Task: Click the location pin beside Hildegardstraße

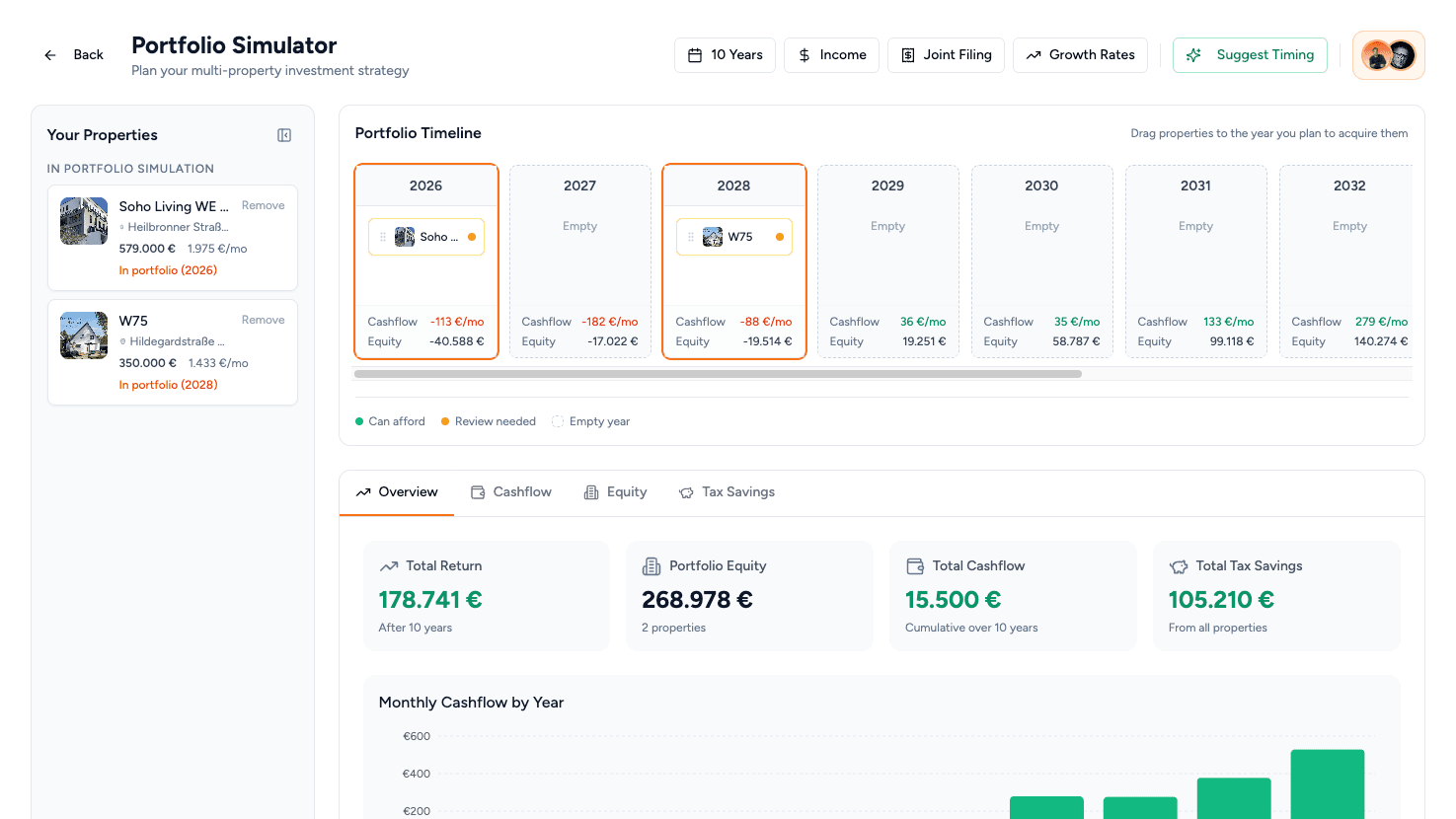Action: (122, 341)
